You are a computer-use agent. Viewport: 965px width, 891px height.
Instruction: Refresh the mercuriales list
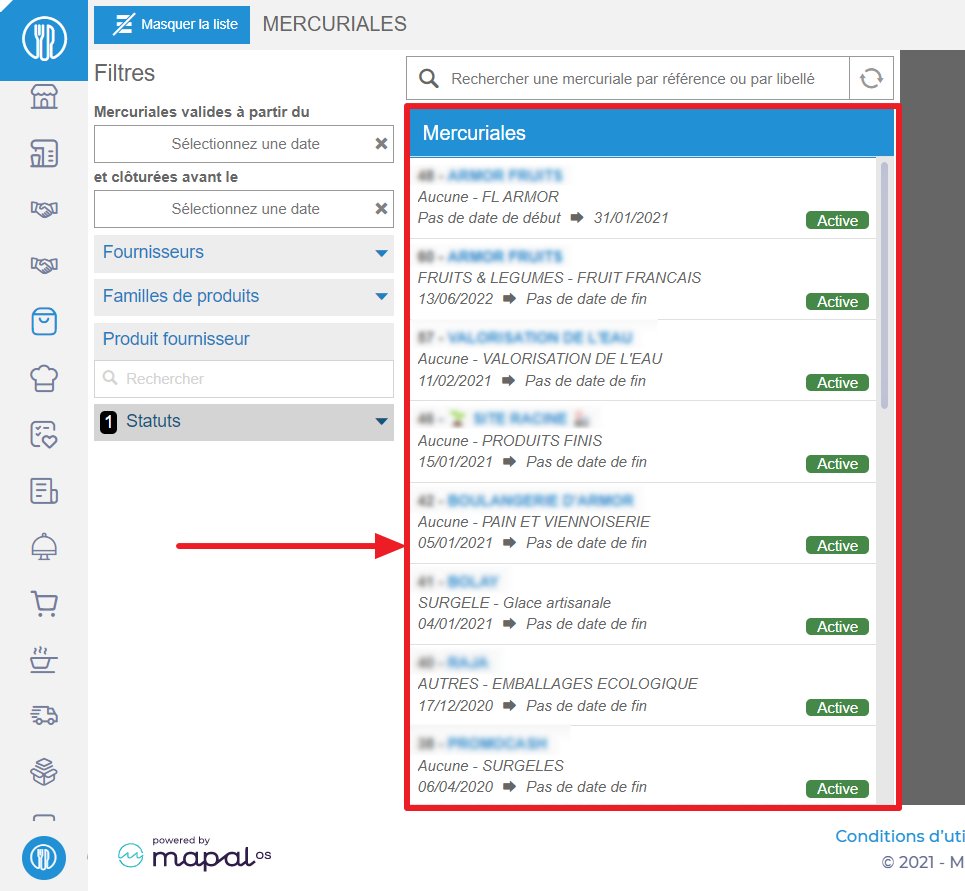coord(871,78)
